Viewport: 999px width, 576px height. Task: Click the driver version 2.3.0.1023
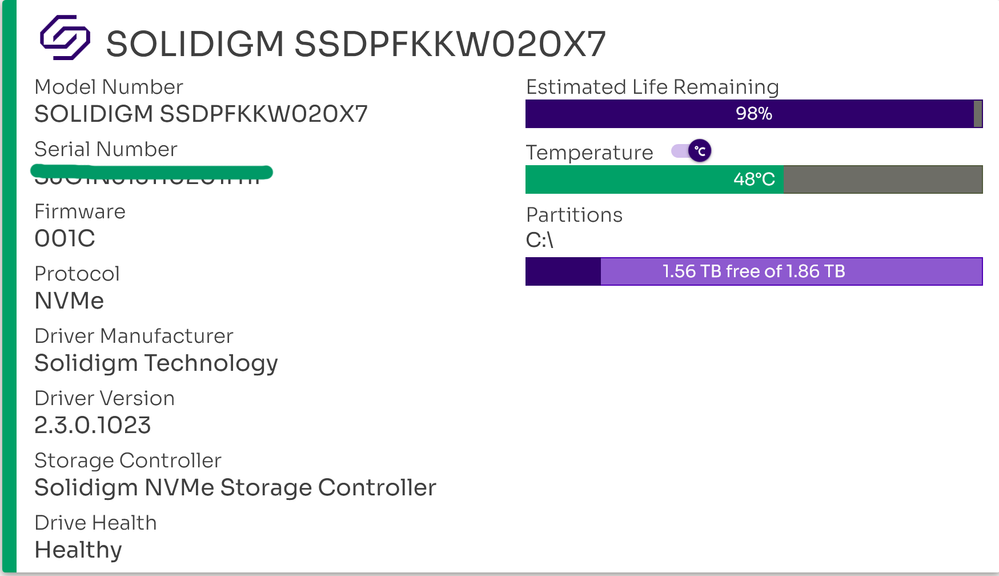[x=92, y=425]
